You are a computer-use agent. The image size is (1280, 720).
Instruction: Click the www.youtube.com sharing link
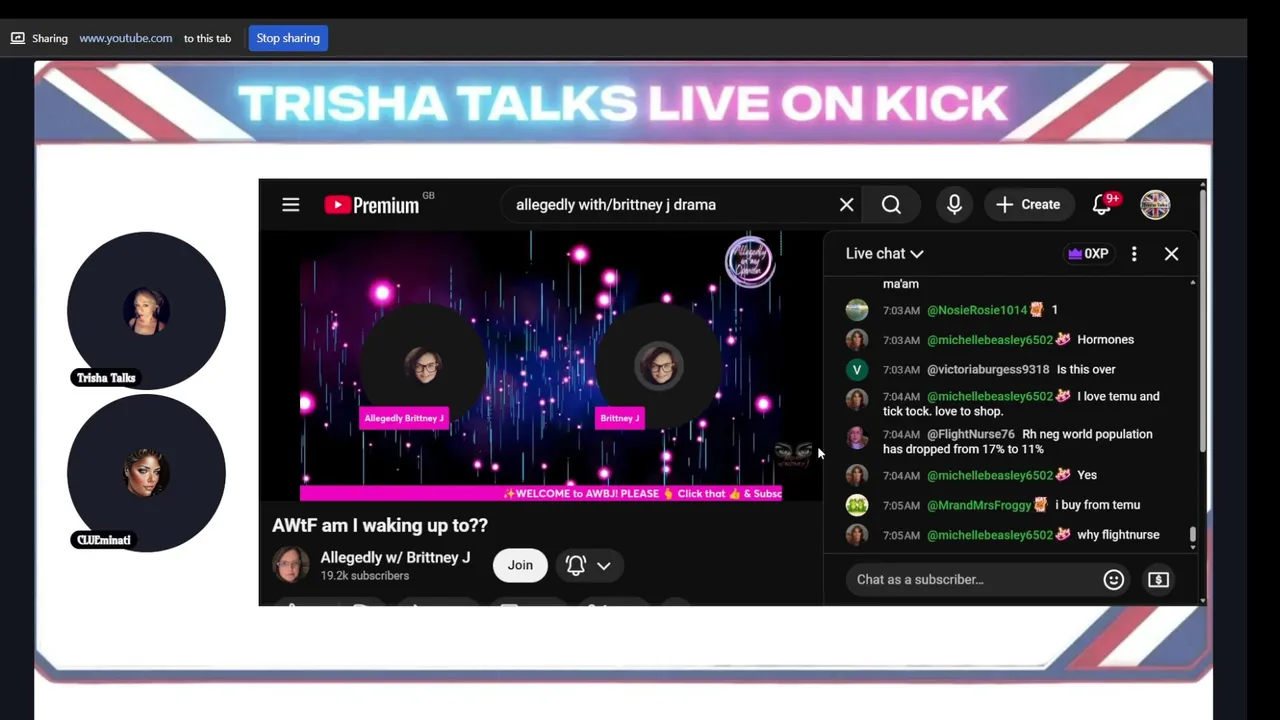coord(125,38)
